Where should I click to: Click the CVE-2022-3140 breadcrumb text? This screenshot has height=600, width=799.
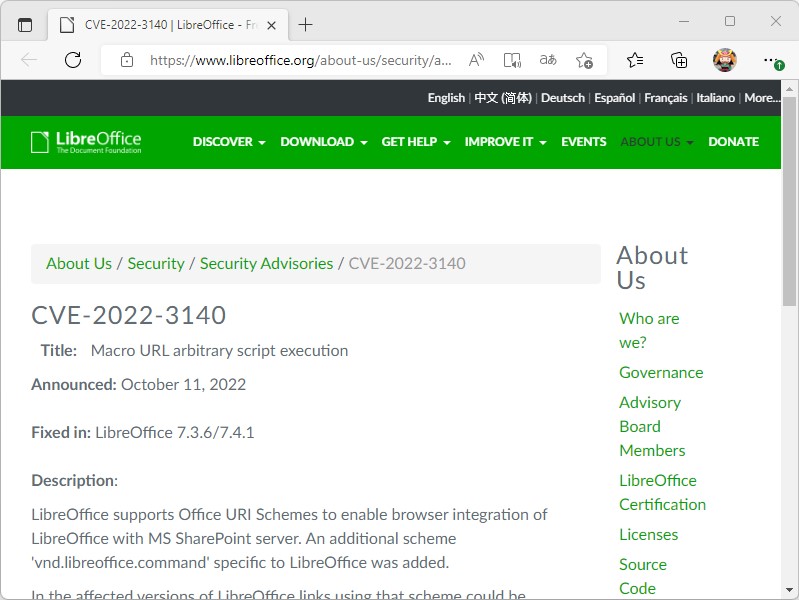407,264
